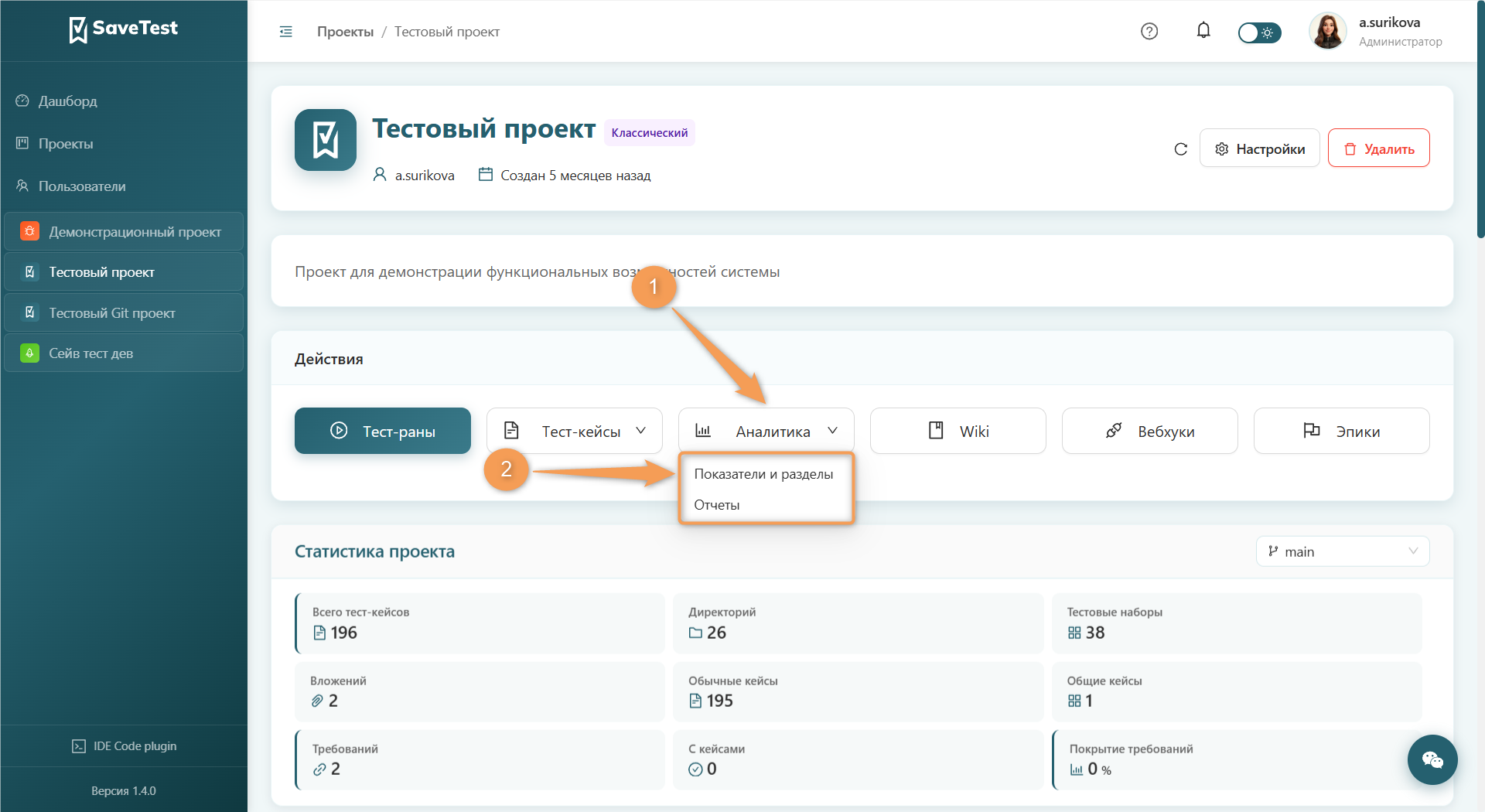The height and width of the screenshot is (812, 1485).
Task: Open the notifications bell
Action: point(1203,31)
